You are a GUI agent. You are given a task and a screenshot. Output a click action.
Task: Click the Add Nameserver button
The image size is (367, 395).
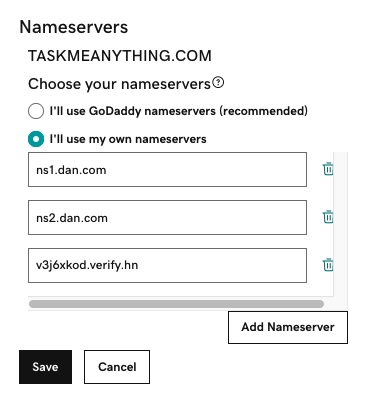[x=288, y=327]
